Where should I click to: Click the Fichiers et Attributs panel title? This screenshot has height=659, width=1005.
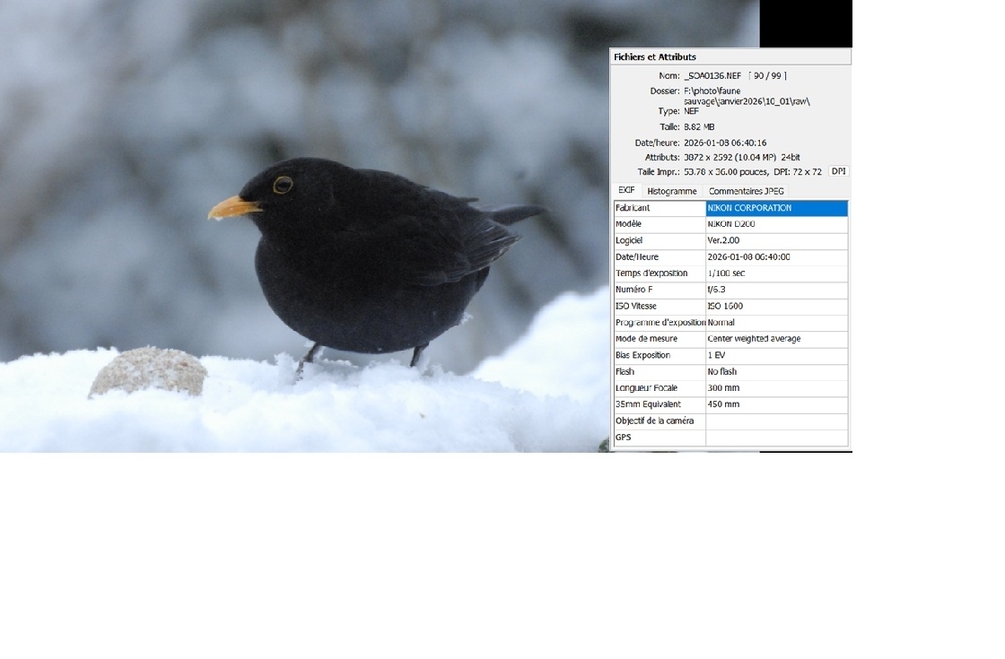click(655, 57)
